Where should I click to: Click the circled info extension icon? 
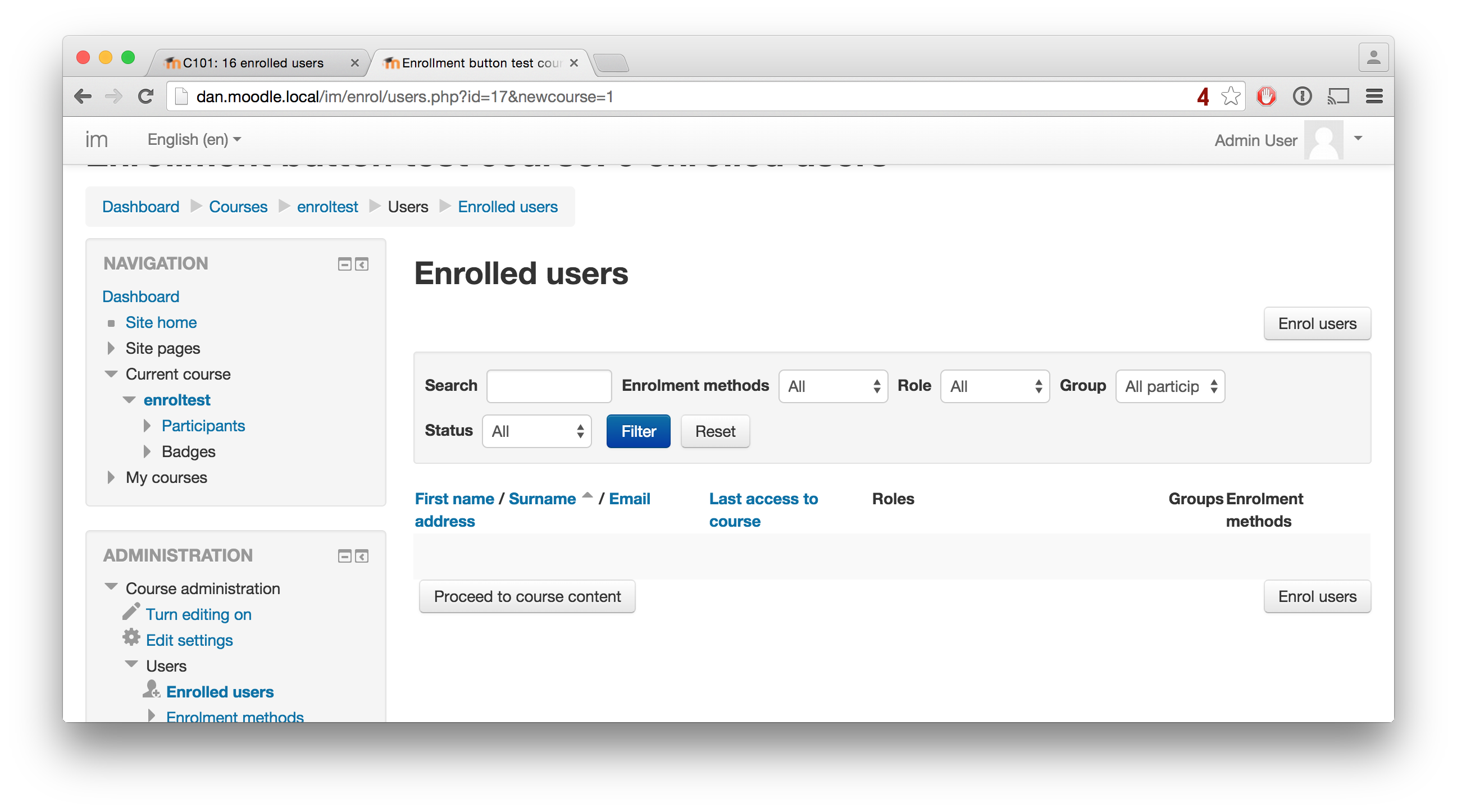tap(1301, 97)
